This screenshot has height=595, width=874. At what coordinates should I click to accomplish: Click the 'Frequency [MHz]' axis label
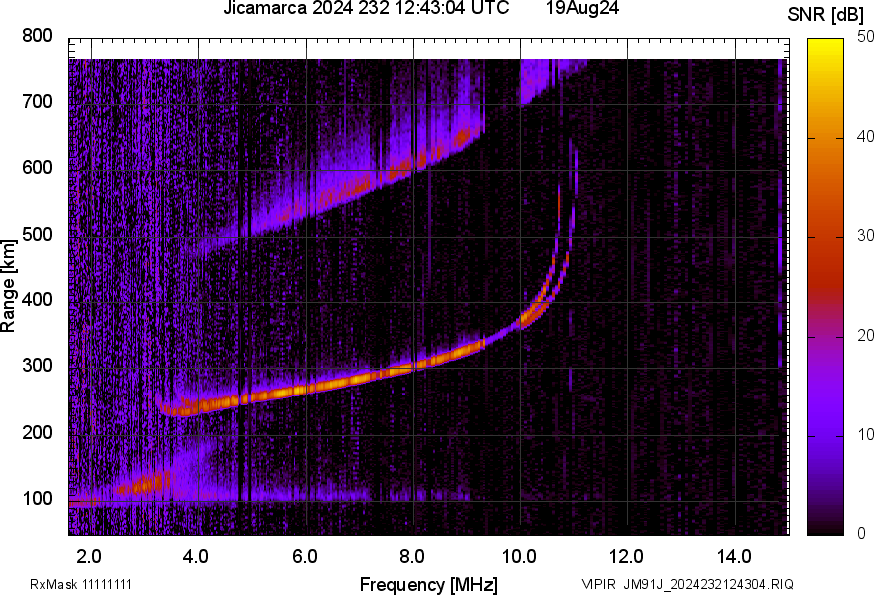(x=429, y=584)
